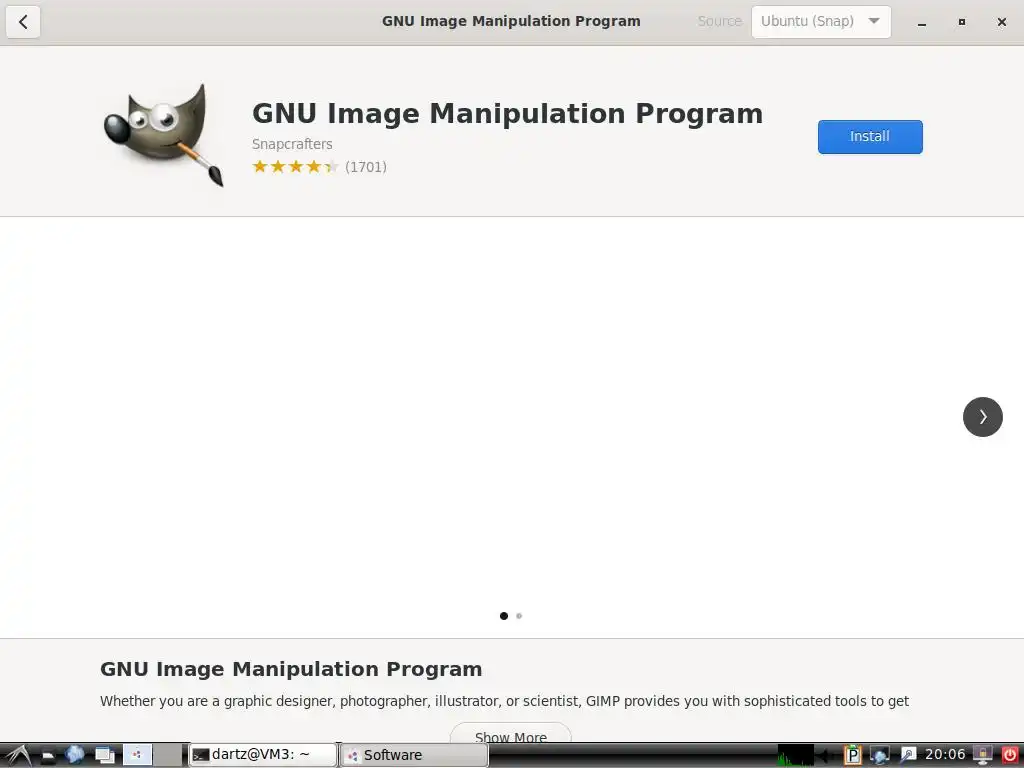This screenshot has height=768, width=1024.
Task: Open the star rating with 1701 reviews
Action: (x=319, y=167)
